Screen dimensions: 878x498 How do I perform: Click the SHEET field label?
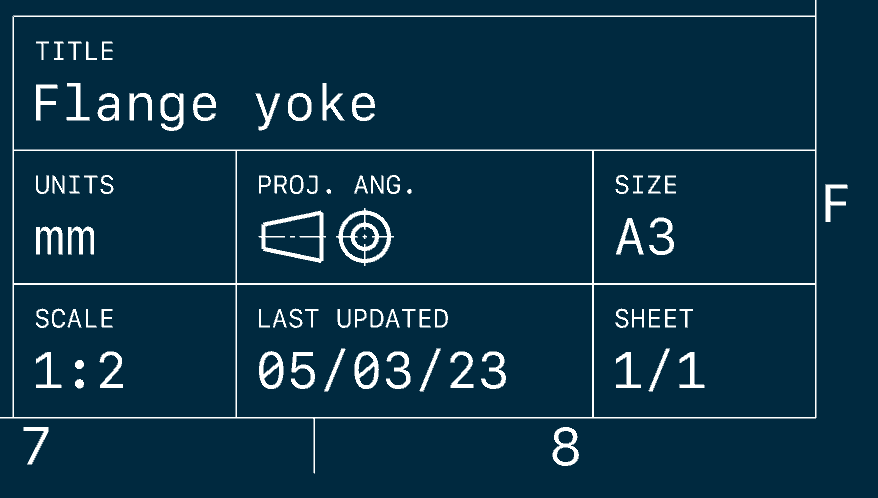point(654,319)
